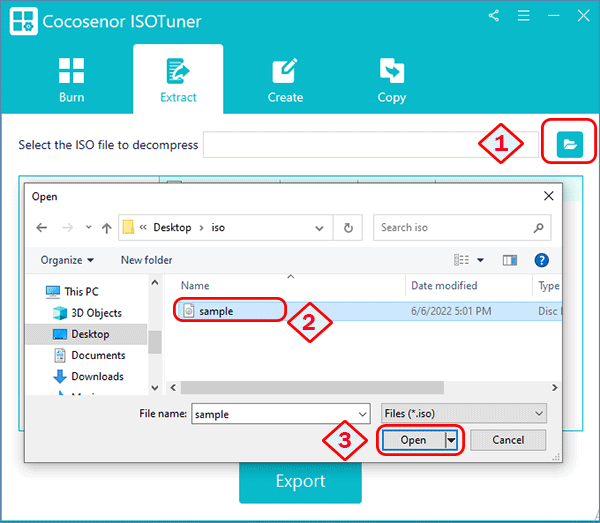Open Help with the question mark icon
This screenshot has width=600, height=523.
pos(541,260)
